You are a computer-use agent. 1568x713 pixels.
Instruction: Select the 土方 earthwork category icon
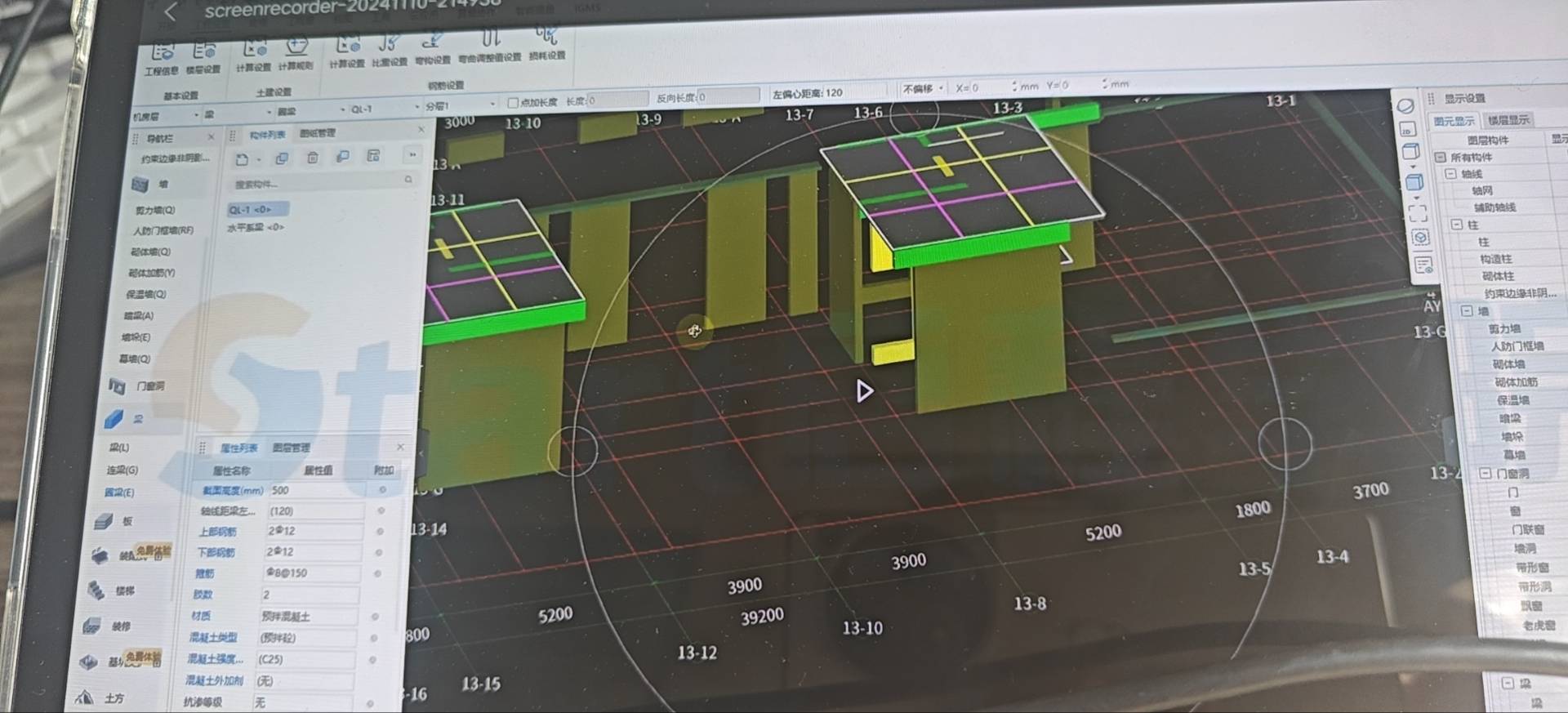point(83,697)
